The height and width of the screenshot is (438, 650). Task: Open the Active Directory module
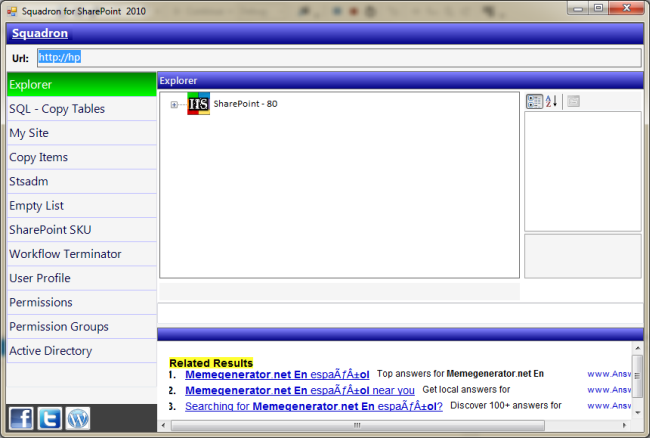(82, 351)
